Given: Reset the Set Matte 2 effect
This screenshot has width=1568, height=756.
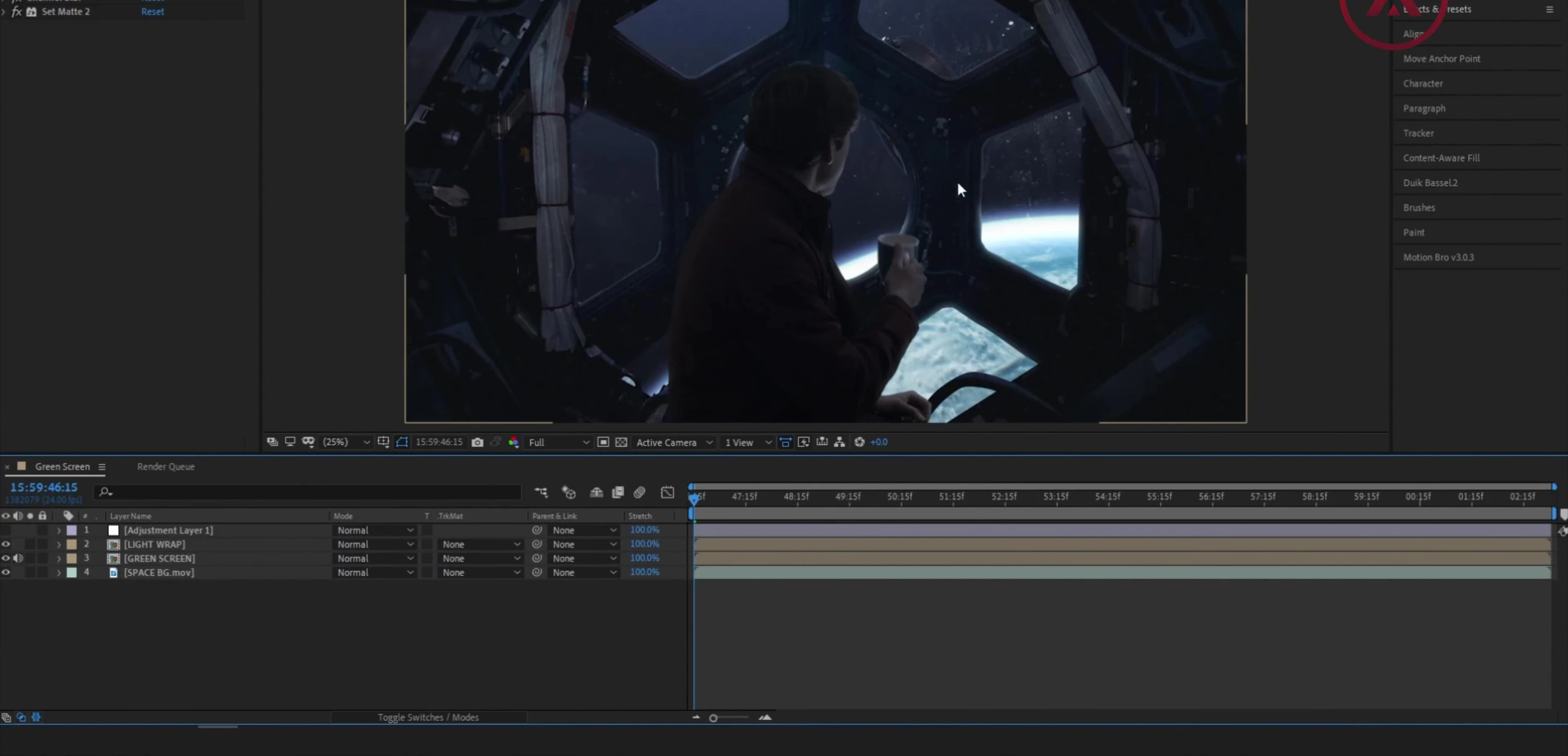Looking at the screenshot, I should [x=152, y=11].
